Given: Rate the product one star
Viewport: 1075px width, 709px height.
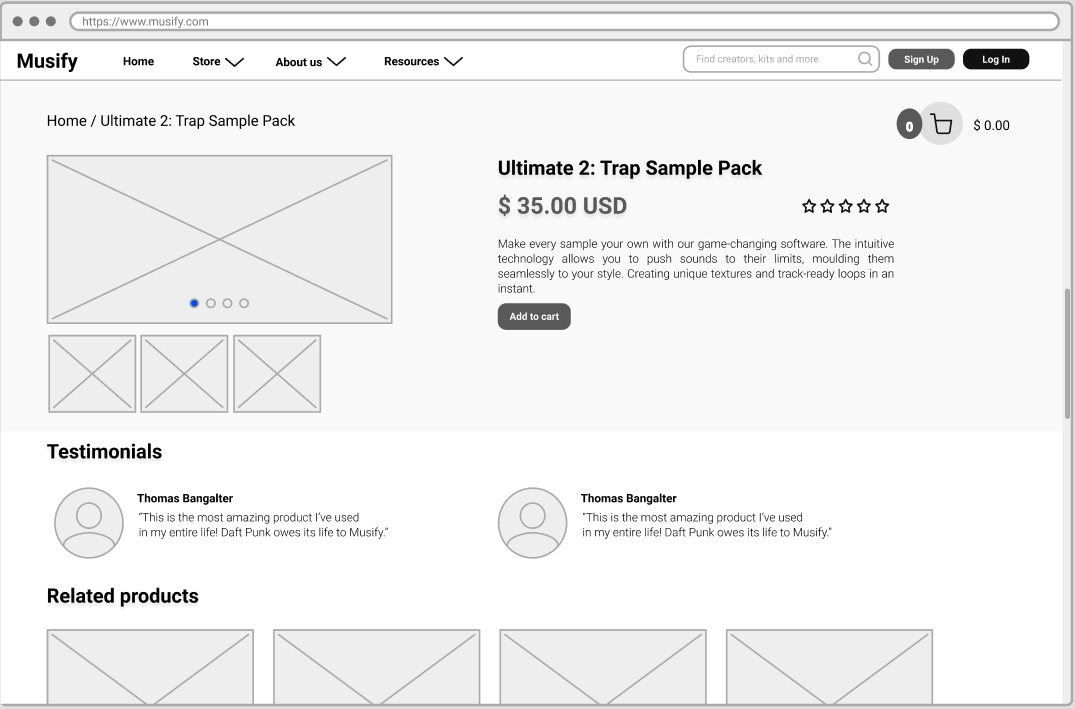Looking at the screenshot, I should 809,206.
